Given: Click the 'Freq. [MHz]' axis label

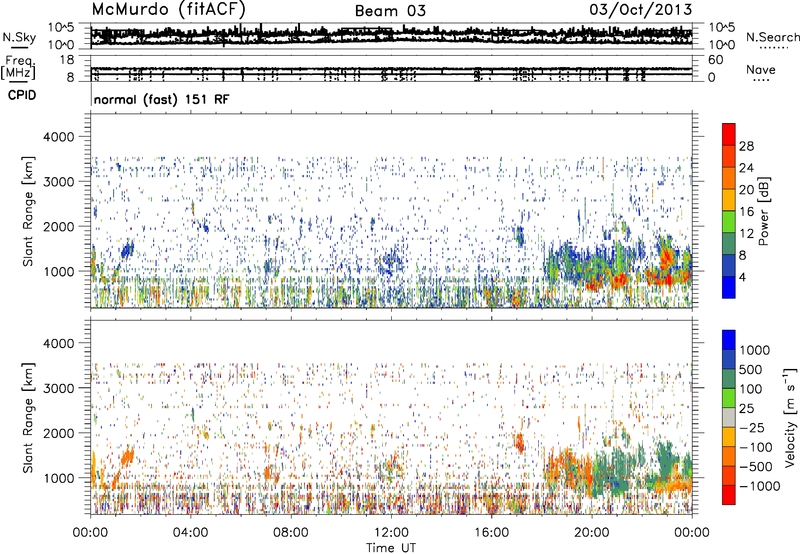Looking at the screenshot, I should [x=19, y=68].
